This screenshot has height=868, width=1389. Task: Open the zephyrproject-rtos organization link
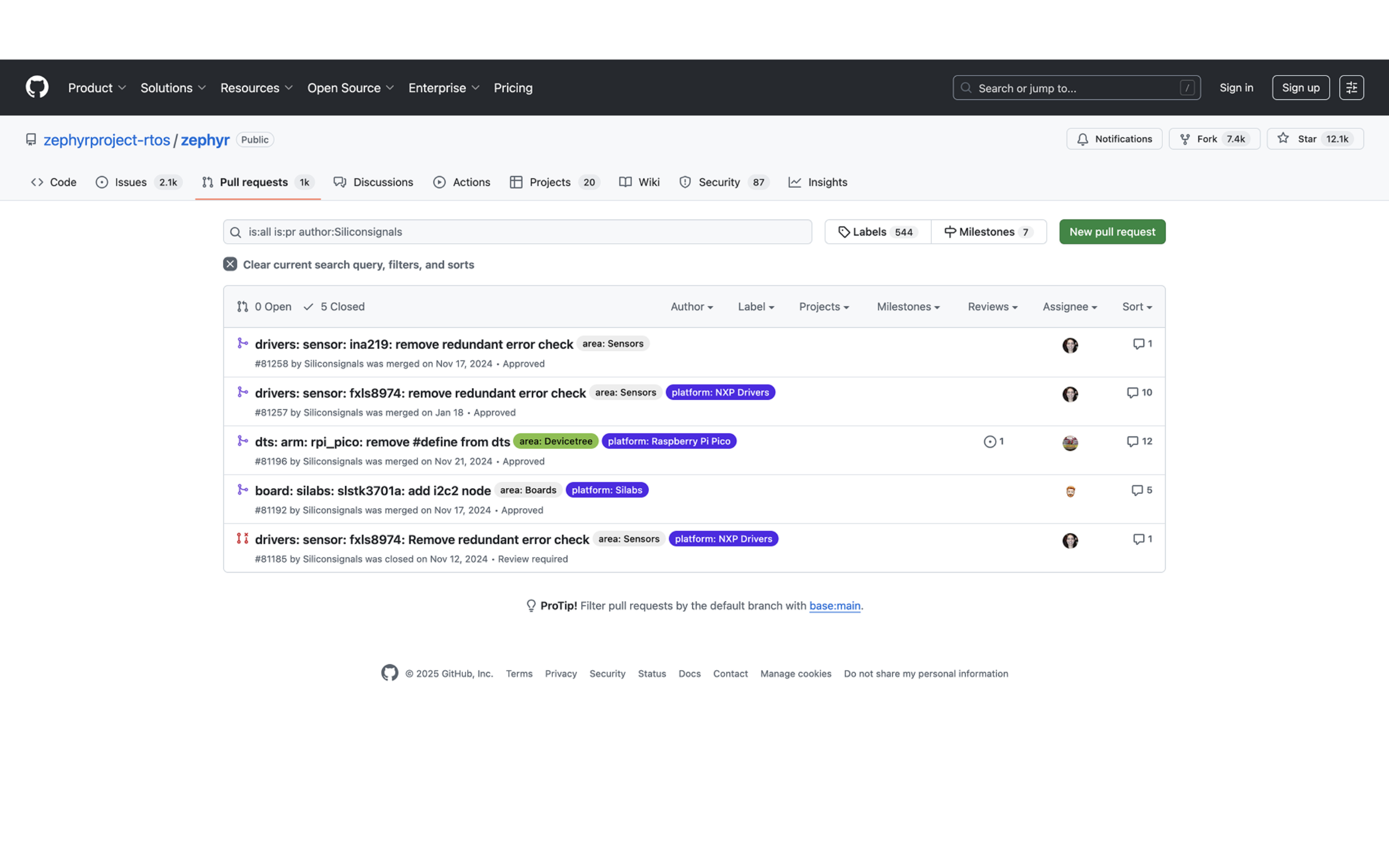107,139
